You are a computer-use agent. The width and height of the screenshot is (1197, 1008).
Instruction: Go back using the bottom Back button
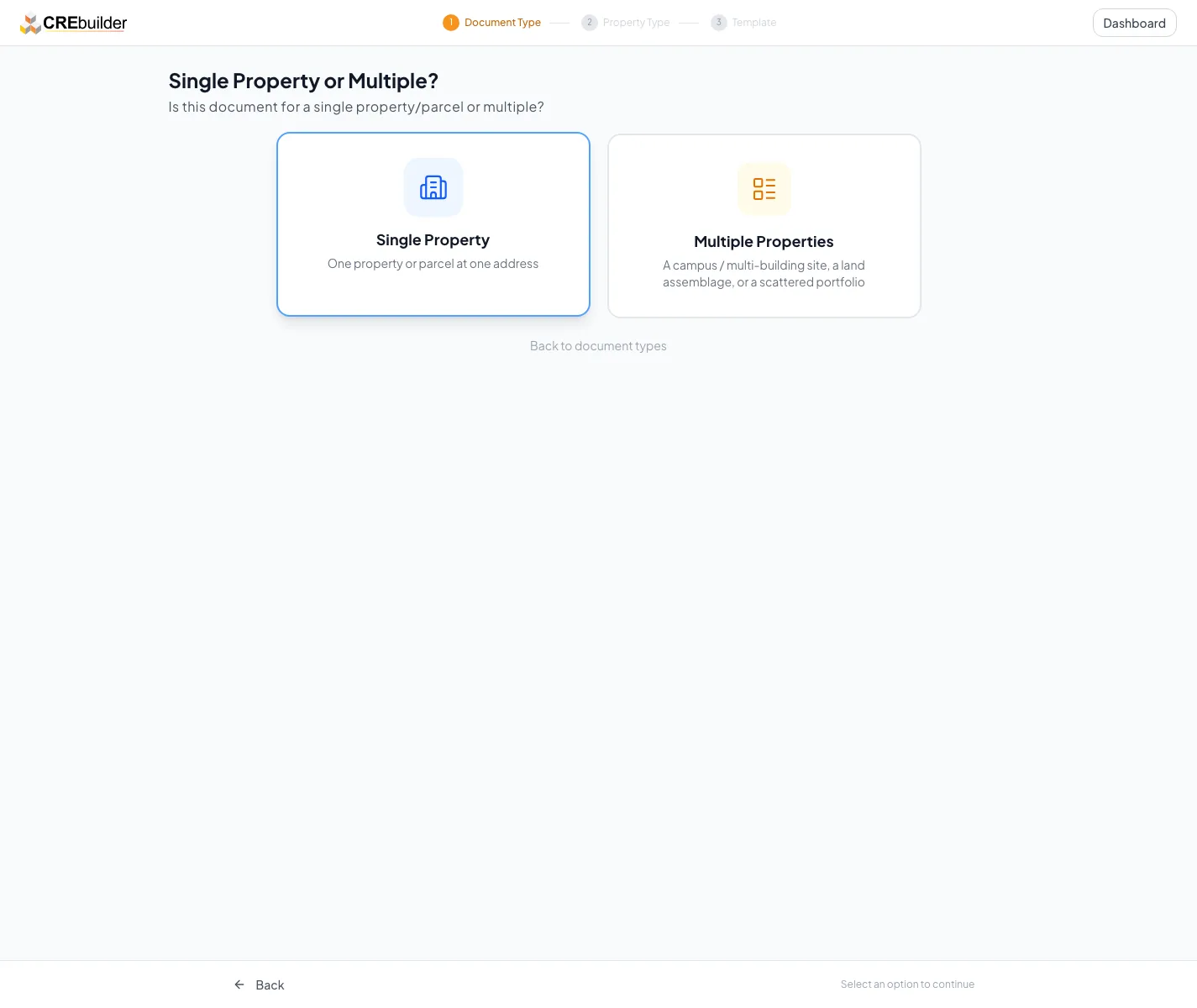point(260,984)
